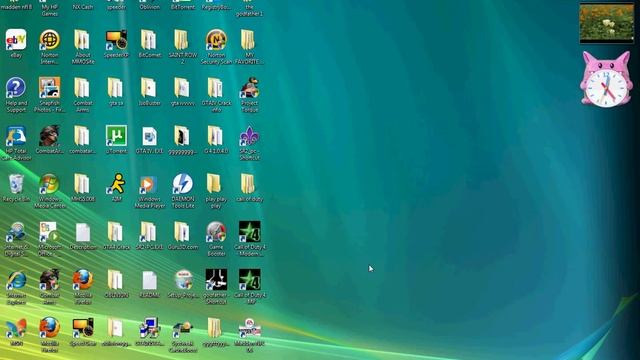Open the call of duty folder
The width and height of the screenshot is (640, 360).
pos(249,184)
